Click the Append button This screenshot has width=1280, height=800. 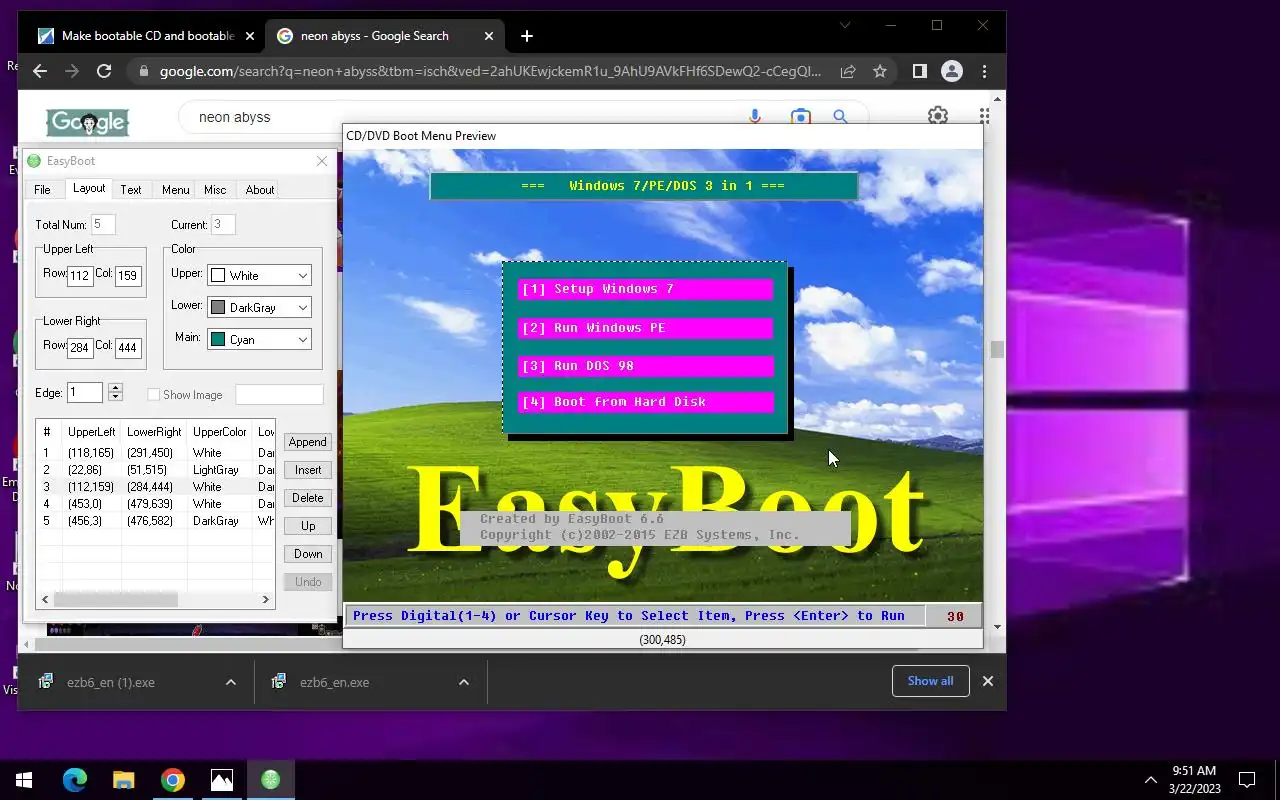[x=307, y=442]
